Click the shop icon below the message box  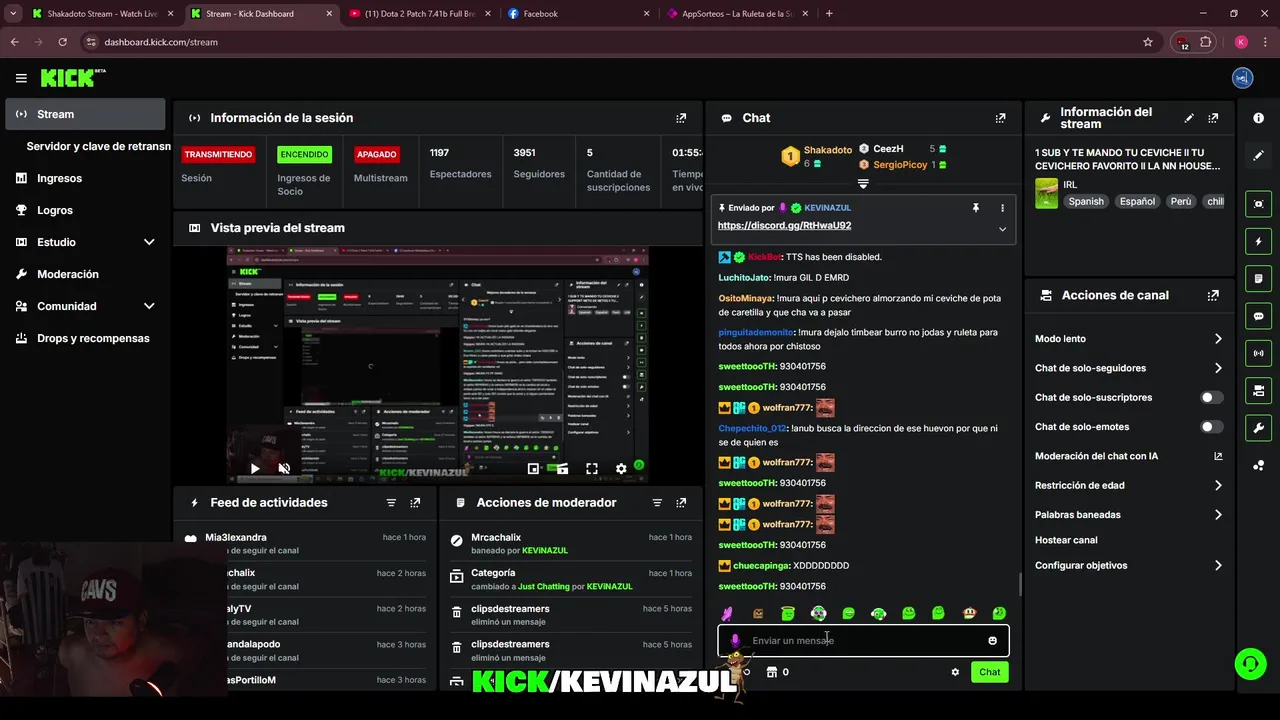771,672
